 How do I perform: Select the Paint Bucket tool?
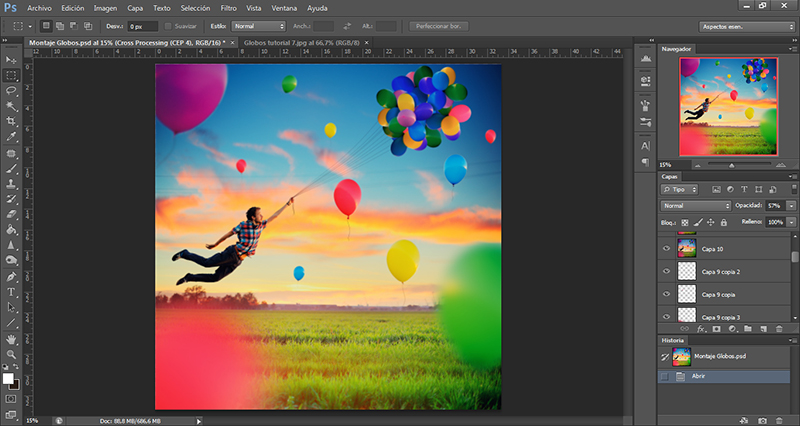(11, 230)
